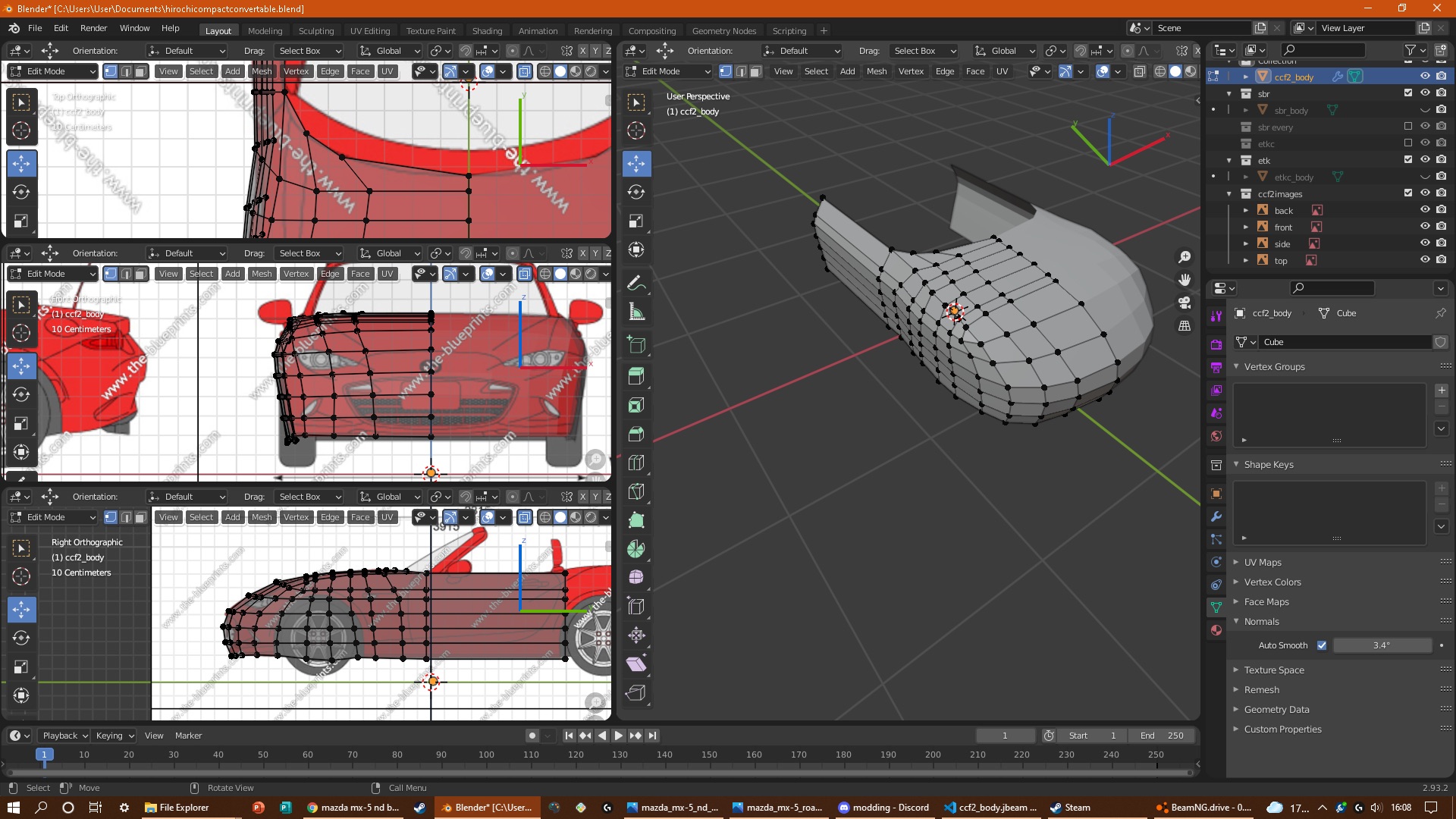The width and height of the screenshot is (1456, 819).
Task: Select the Loop Cut tool
Action: coord(637,463)
